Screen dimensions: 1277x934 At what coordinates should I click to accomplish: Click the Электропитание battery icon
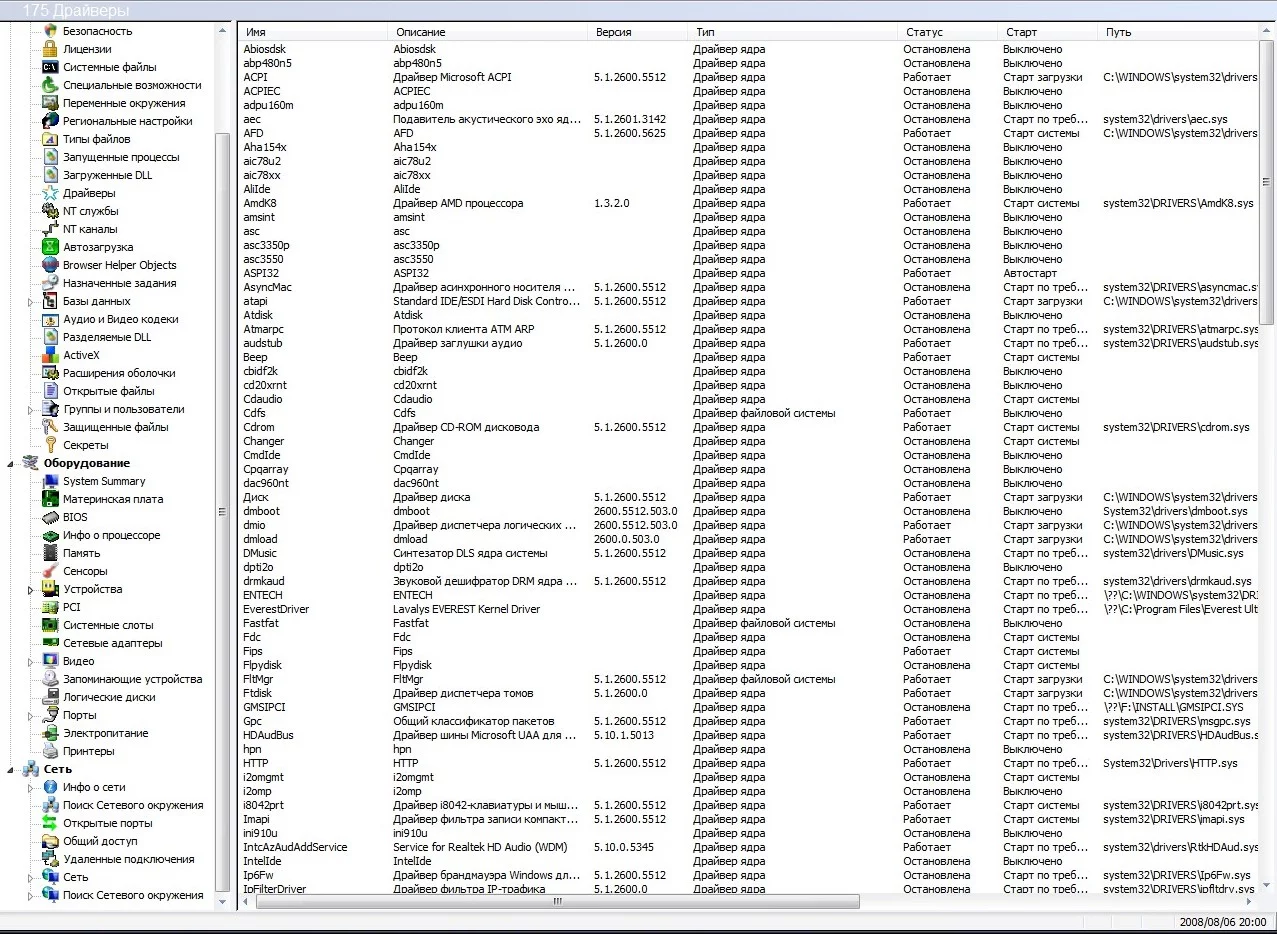pos(50,733)
